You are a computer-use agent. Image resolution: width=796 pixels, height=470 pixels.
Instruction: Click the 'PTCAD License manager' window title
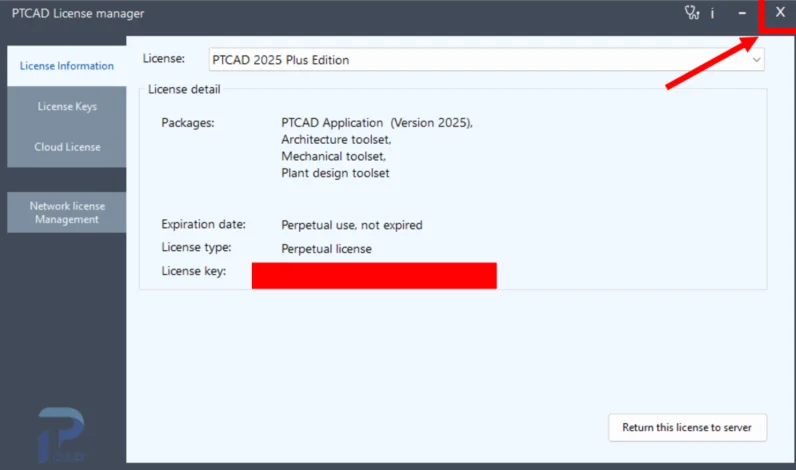click(78, 13)
